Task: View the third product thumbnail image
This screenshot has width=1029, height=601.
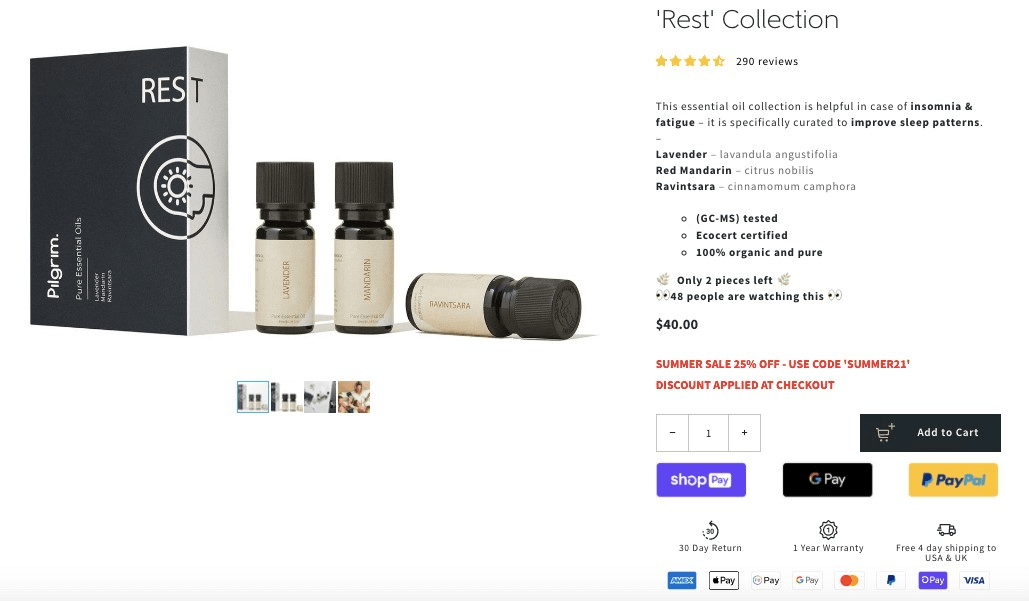Action: 320,397
